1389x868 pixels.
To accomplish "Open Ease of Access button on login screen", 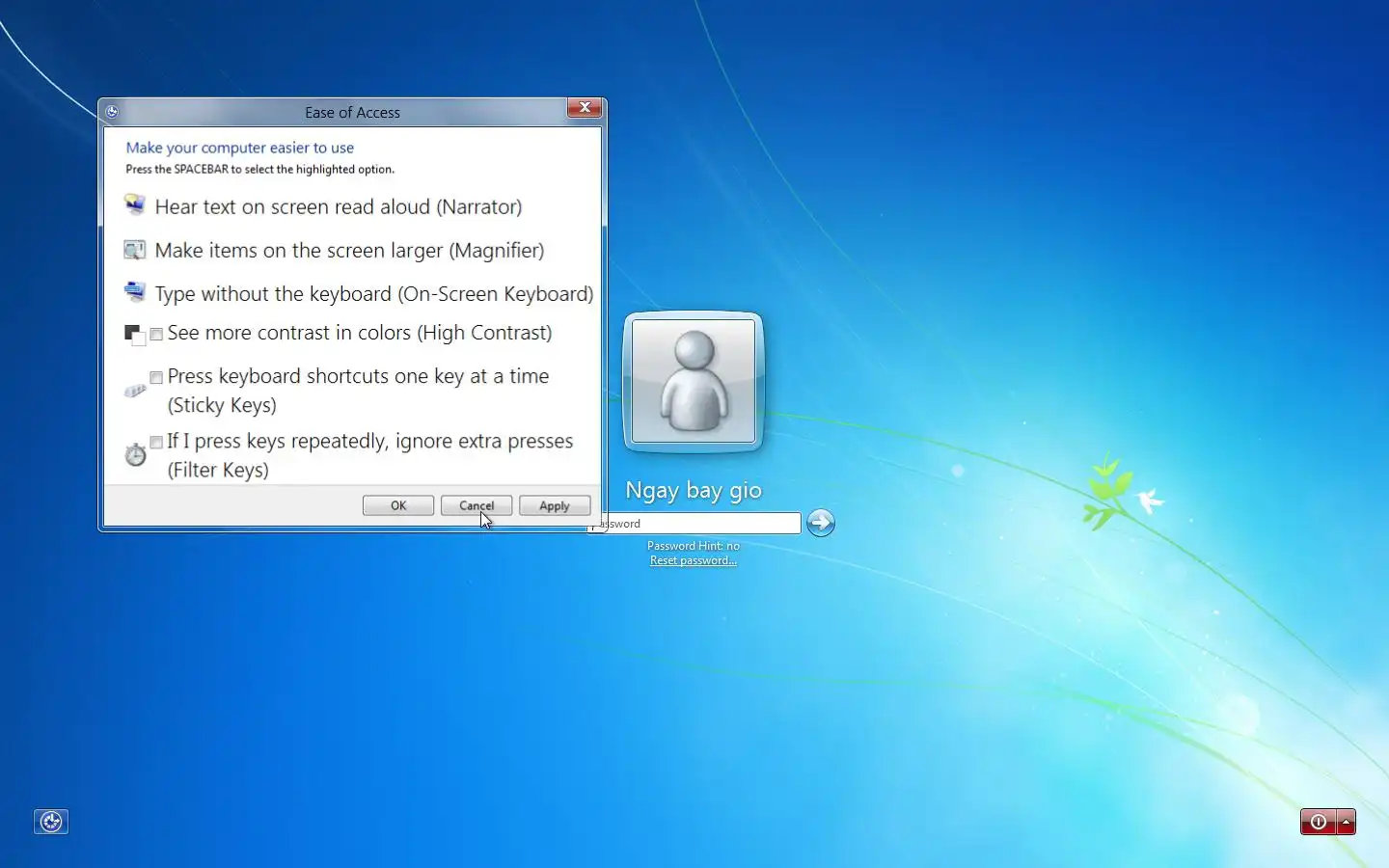I will click(51, 822).
